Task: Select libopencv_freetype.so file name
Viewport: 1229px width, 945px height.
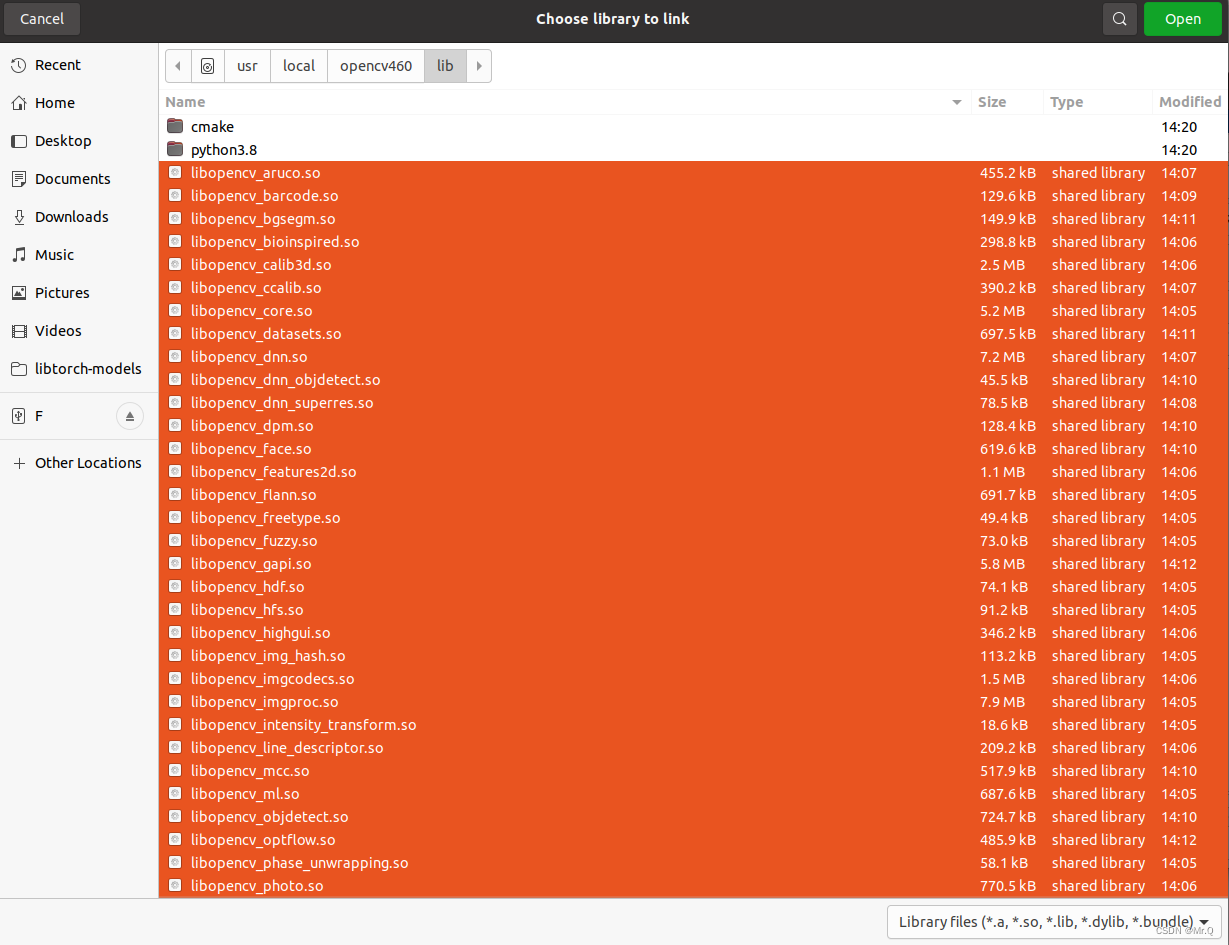Action: [x=266, y=518]
